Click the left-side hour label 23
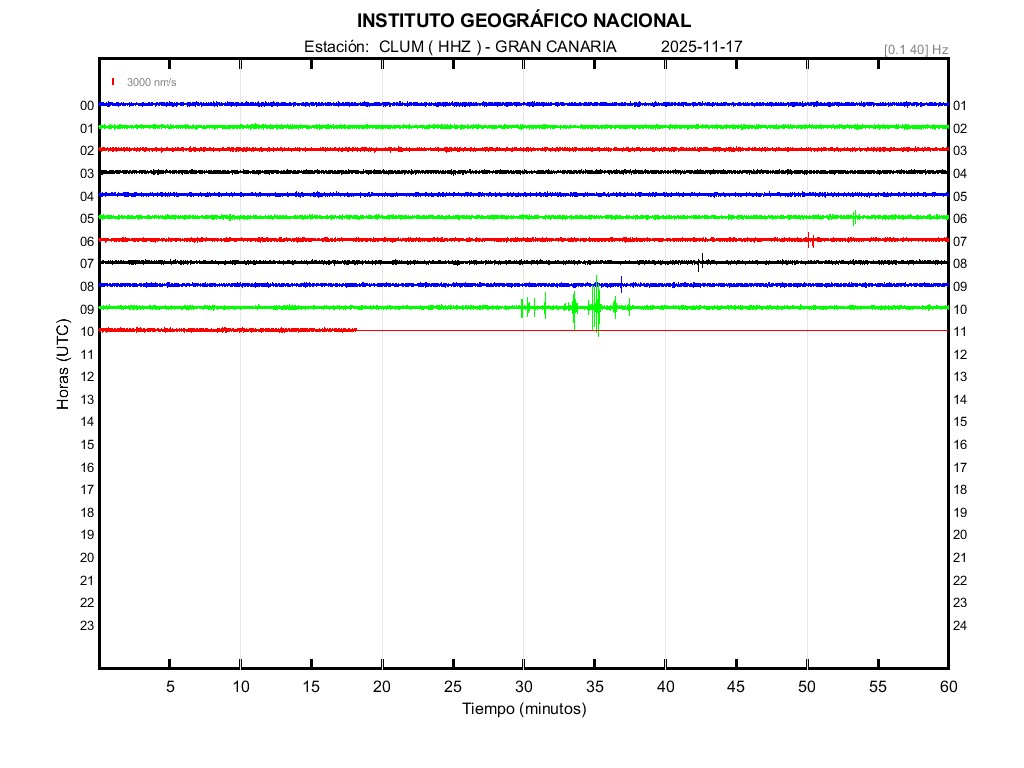This screenshot has width=1024, height=768. tap(87, 625)
